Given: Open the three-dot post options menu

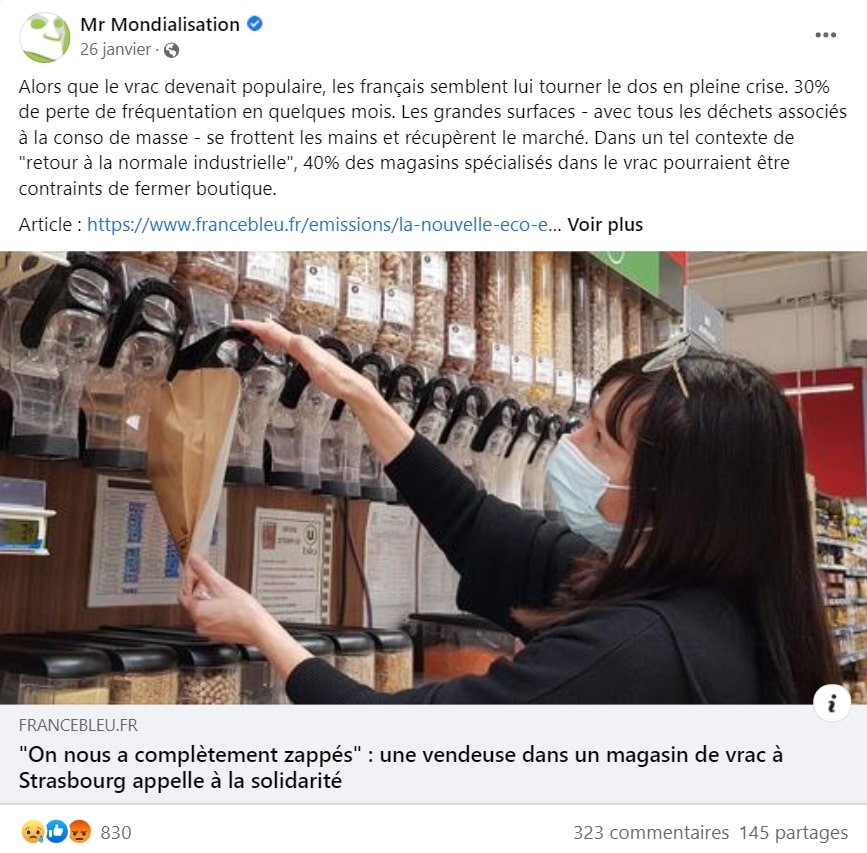Looking at the screenshot, I should [x=825, y=35].
